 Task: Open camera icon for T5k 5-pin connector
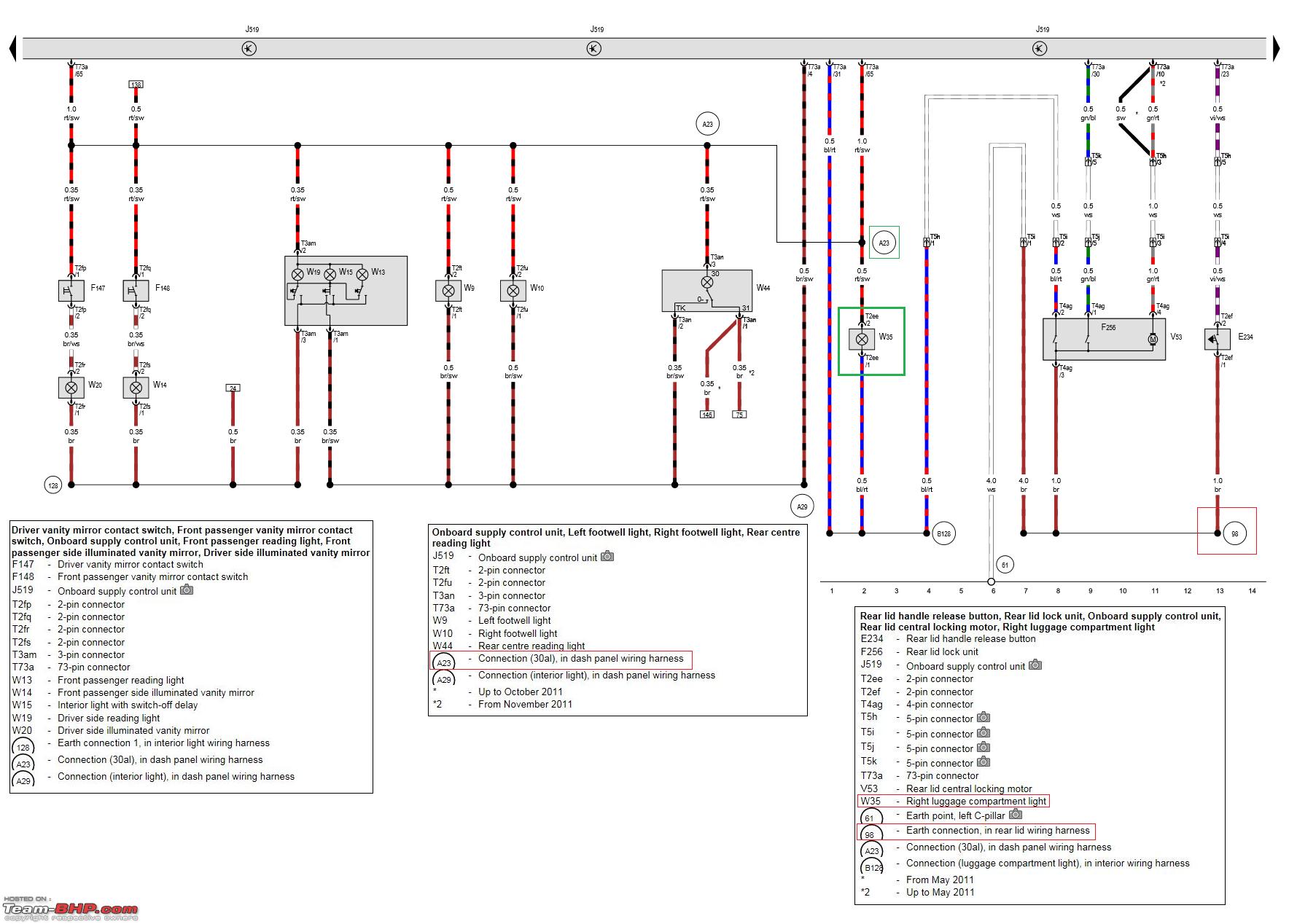984,761
